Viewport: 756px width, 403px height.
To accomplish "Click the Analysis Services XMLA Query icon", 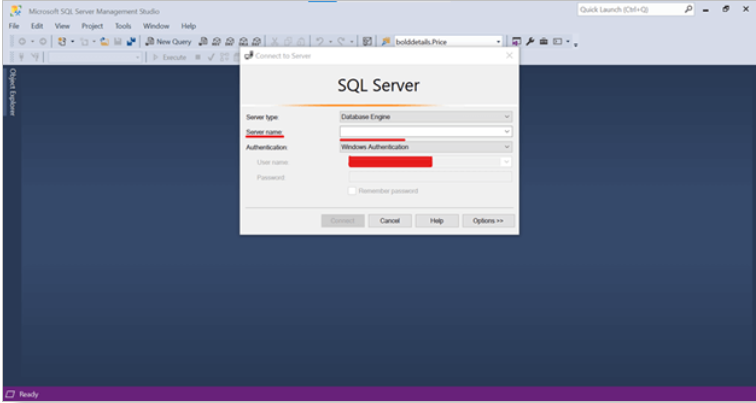I will (243, 42).
